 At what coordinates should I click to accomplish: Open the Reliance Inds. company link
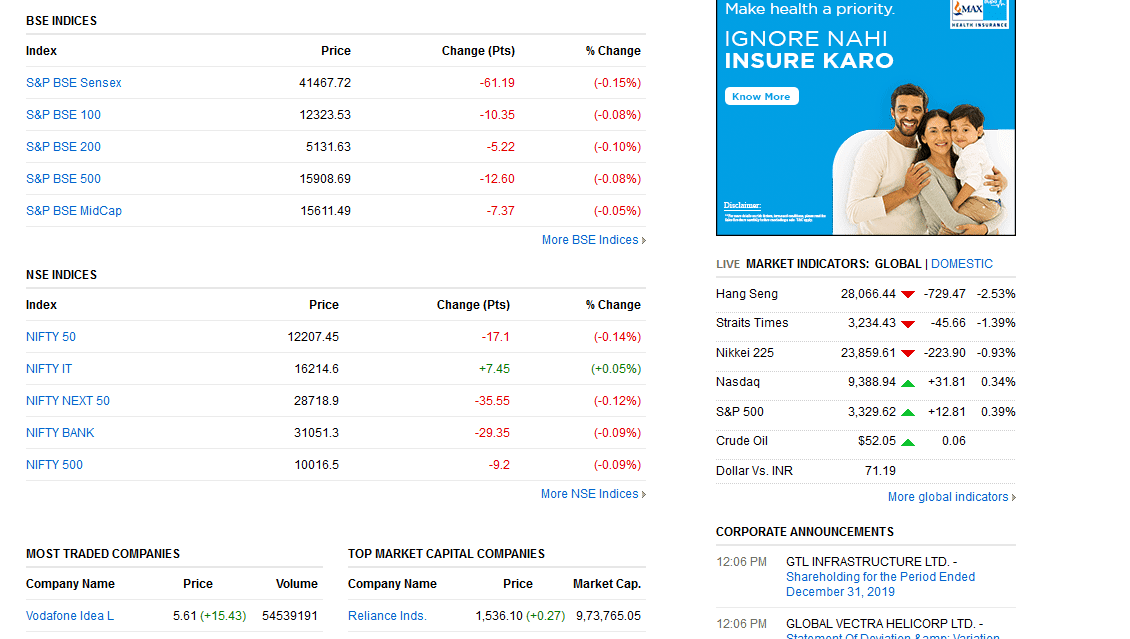pyautogui.click(x=387, y=616)
